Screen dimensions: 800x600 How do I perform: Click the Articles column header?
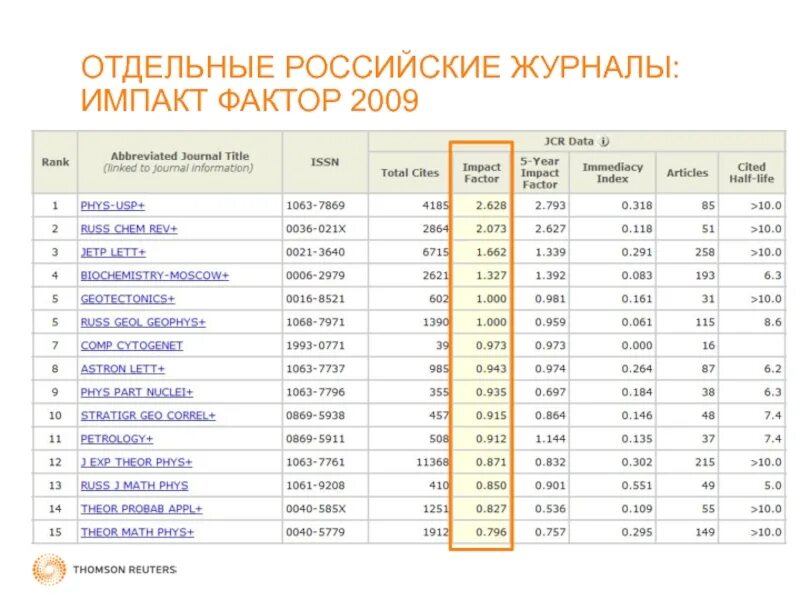[x=687, y=173]
